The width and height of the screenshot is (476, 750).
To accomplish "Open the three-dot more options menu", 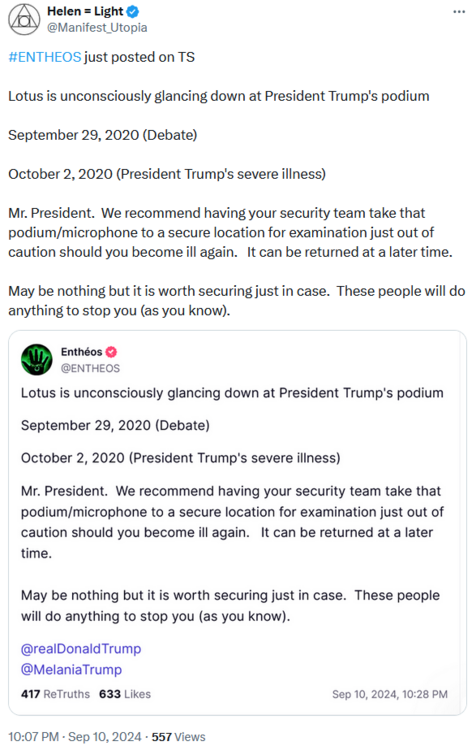I will tap(459, 11).
